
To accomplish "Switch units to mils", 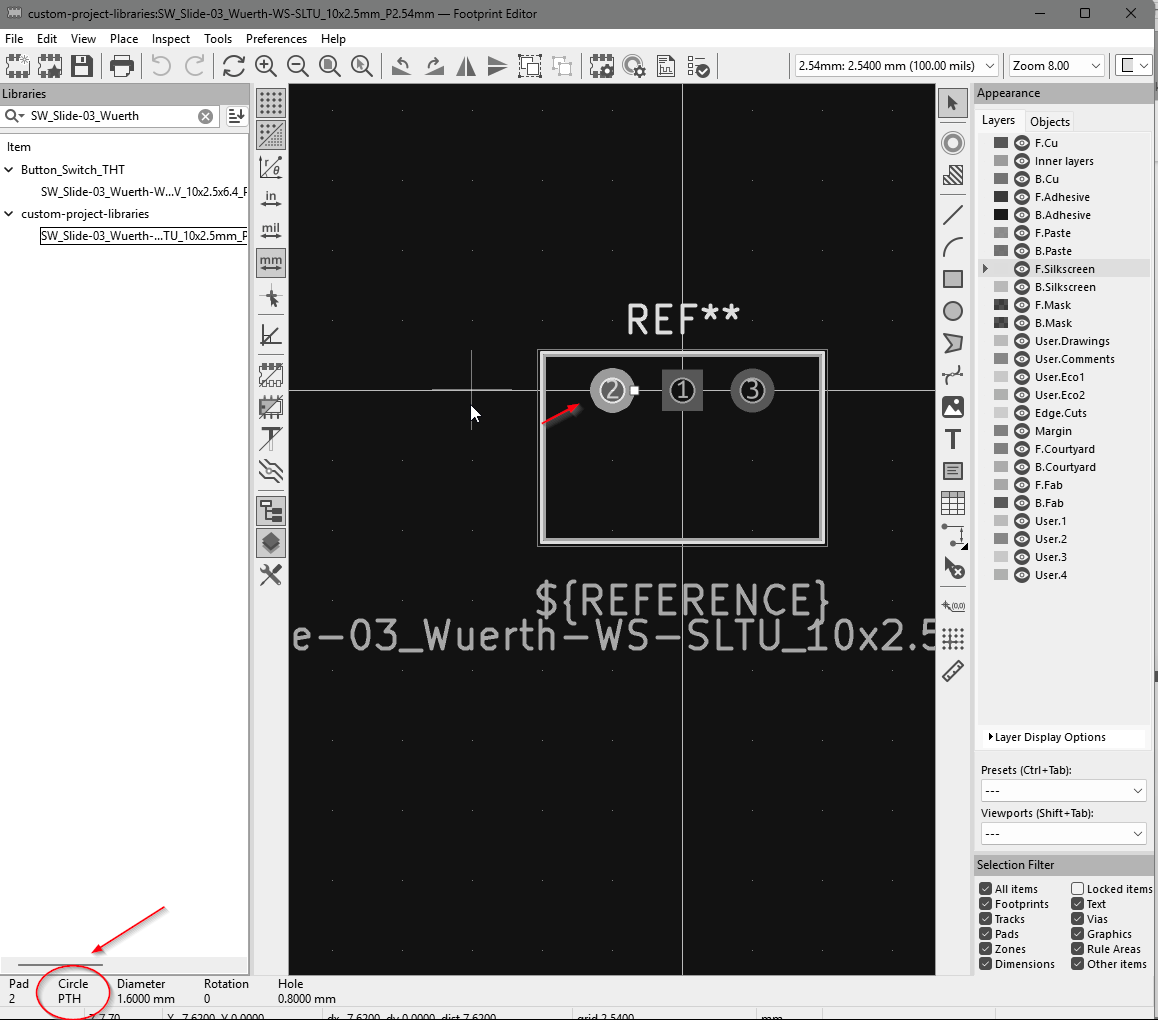I will click(x=271, y=230).
